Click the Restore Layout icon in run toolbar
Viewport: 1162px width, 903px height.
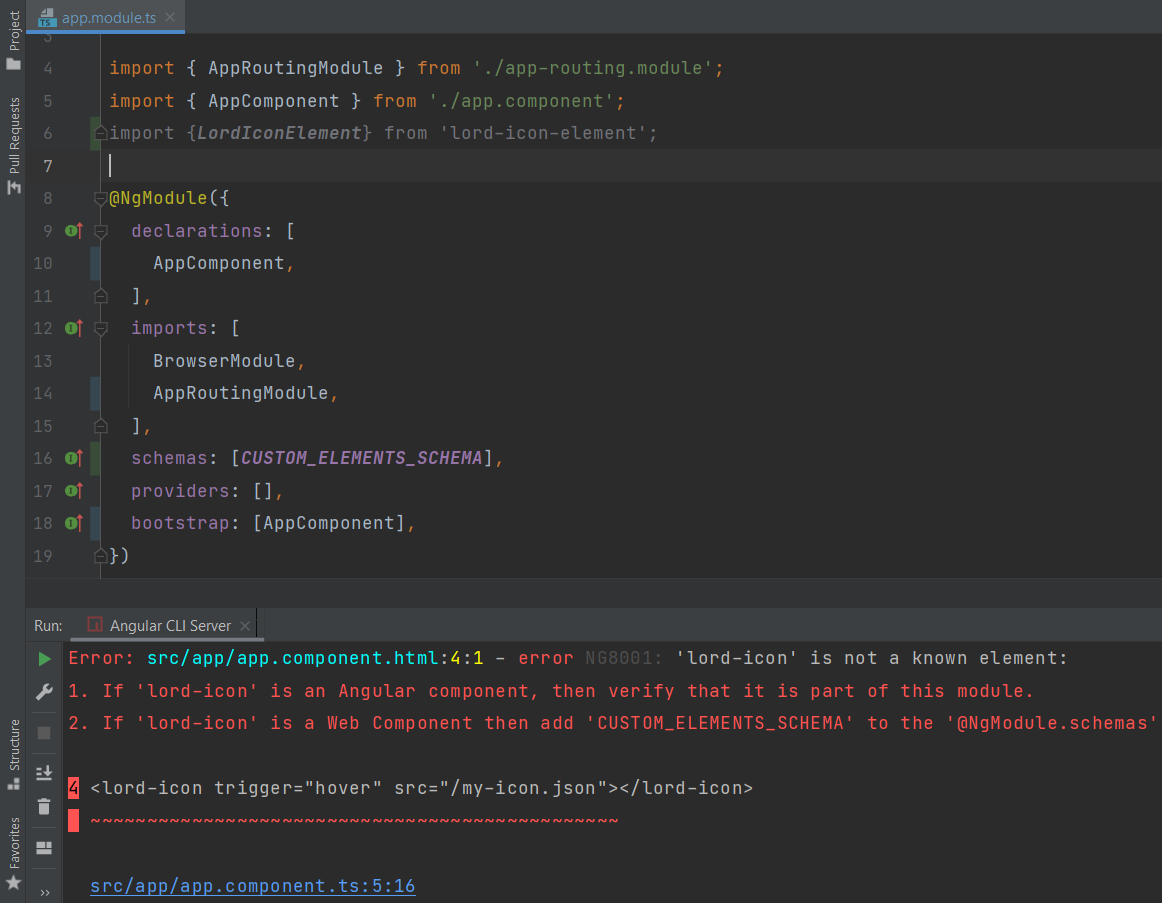click(44, 847)
